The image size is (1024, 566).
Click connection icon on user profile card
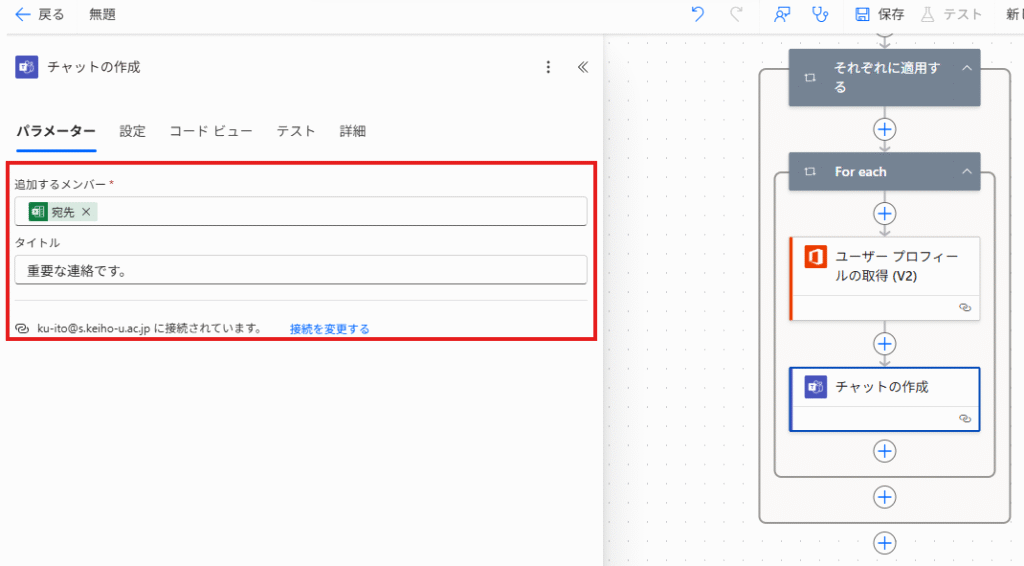click(965, 307)
